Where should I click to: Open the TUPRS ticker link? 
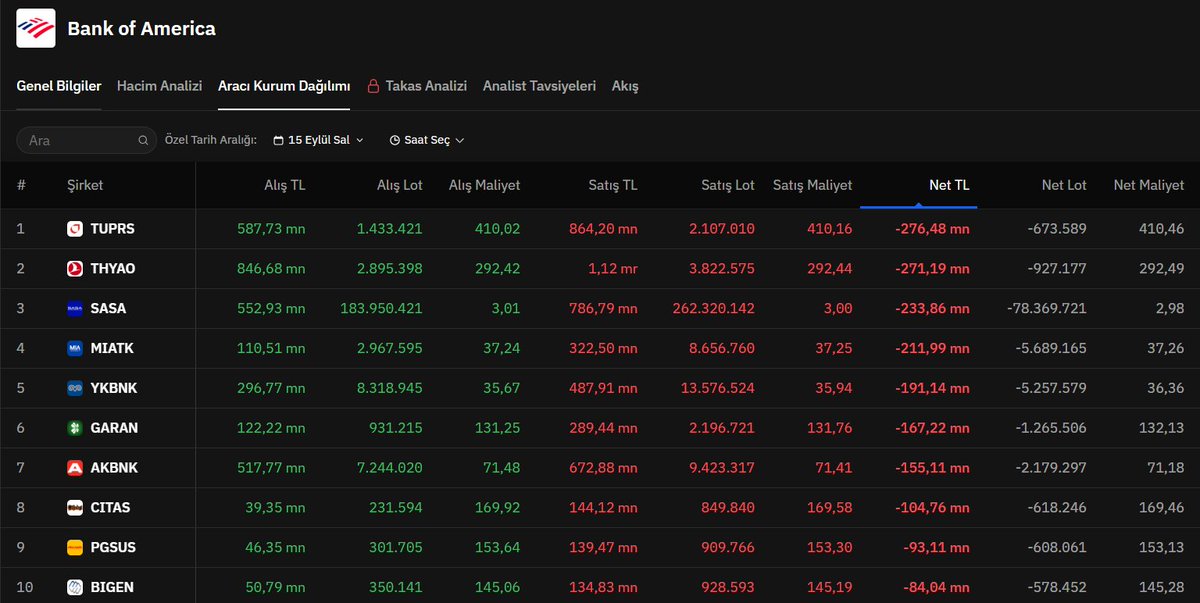coord(112,229)
